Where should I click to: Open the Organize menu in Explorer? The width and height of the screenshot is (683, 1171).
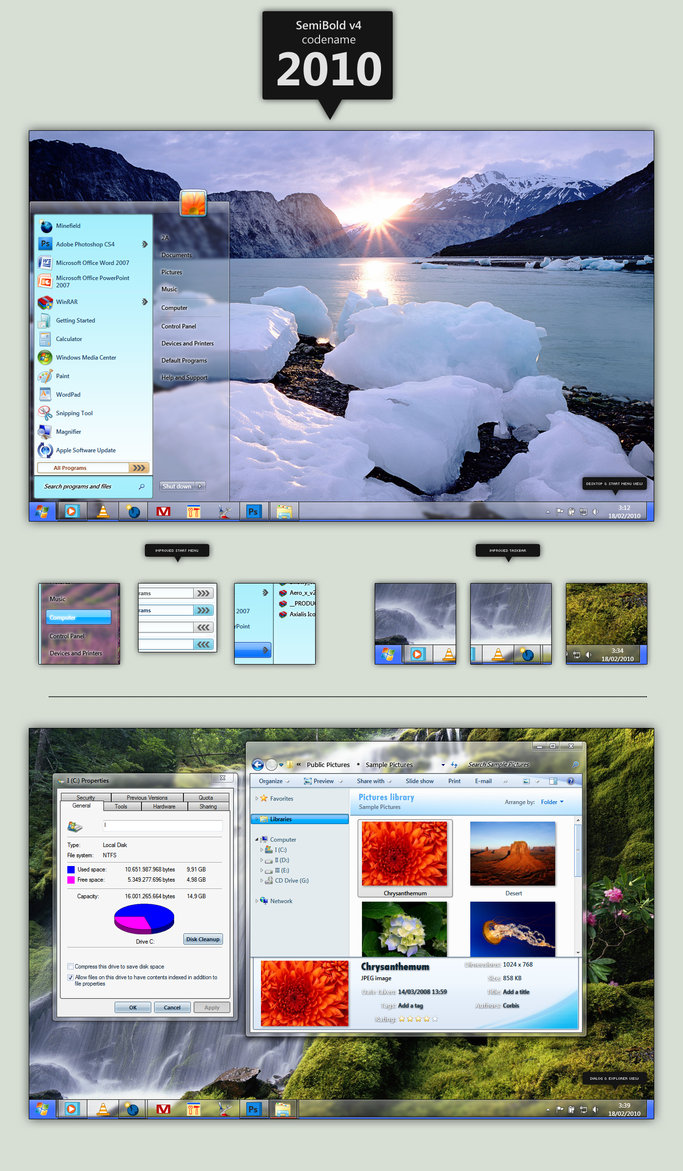pyautogui.click(x=271, y=781)
